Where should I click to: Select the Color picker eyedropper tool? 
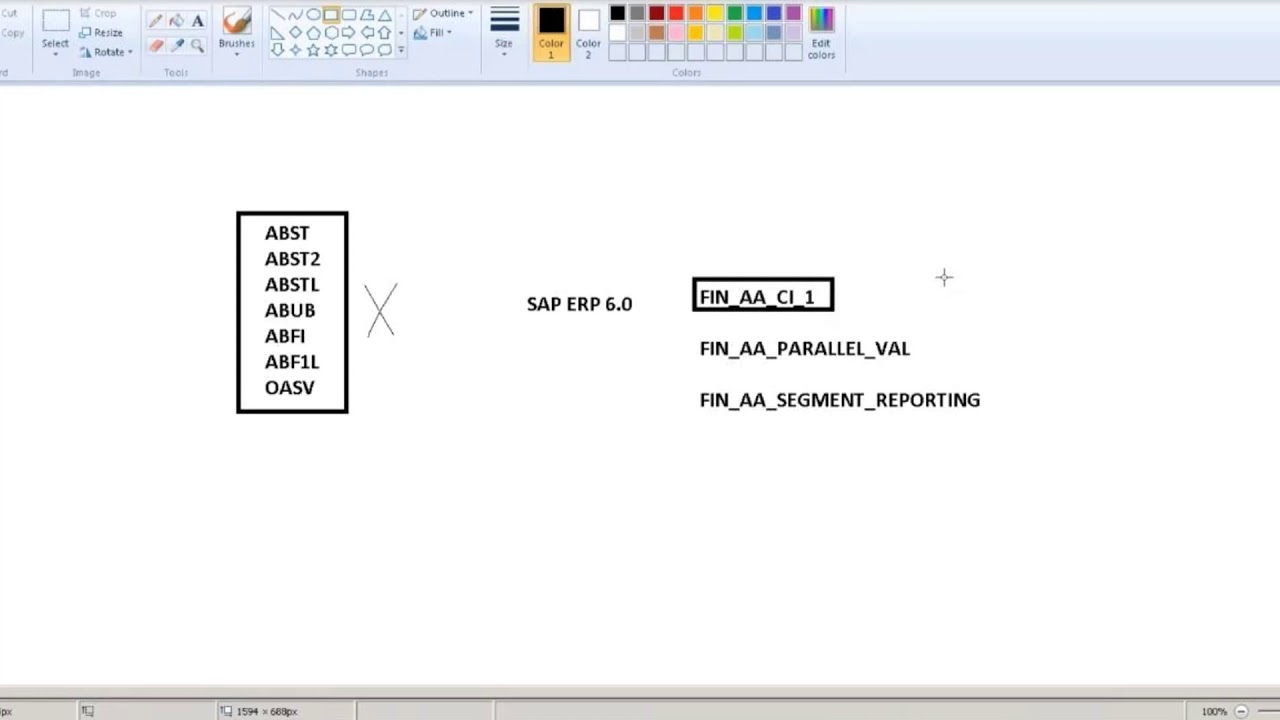point(176,46)
